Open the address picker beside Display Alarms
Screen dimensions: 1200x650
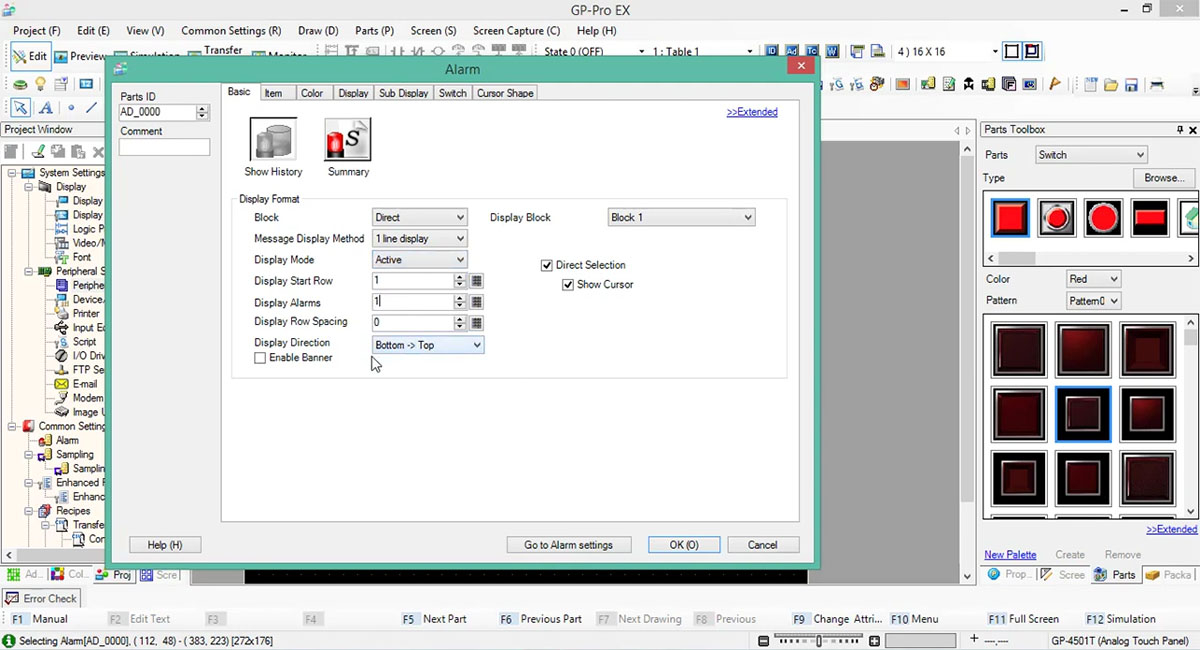(477, 302)
